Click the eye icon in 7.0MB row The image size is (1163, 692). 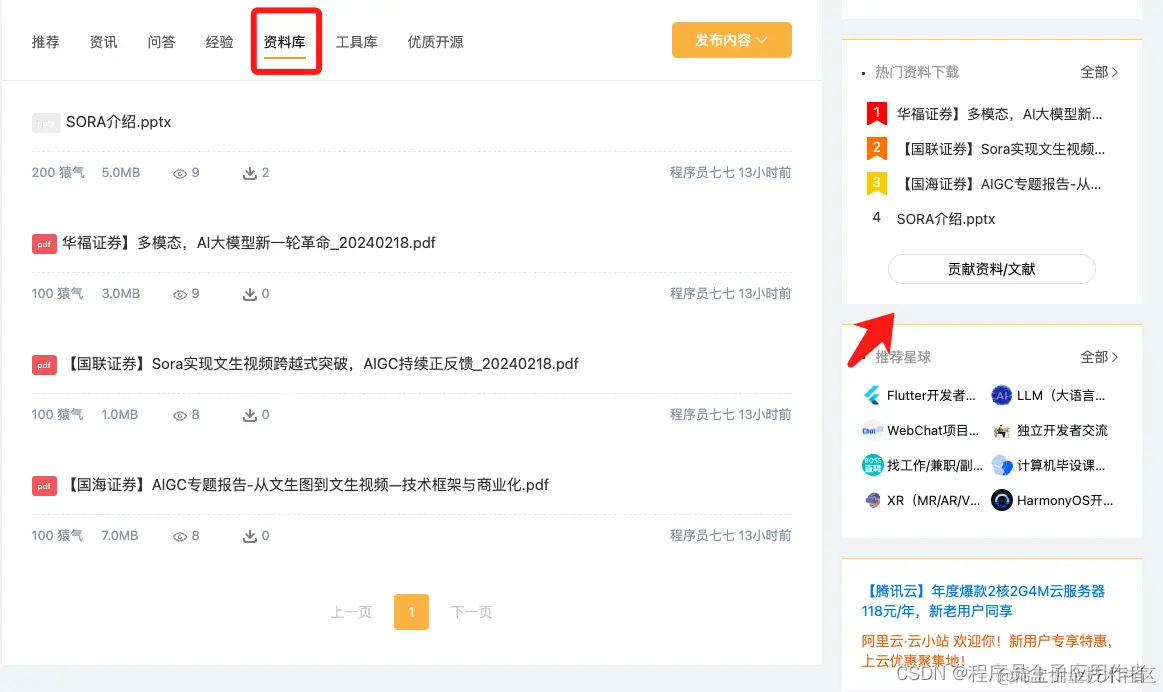click(x=179, y=536)
